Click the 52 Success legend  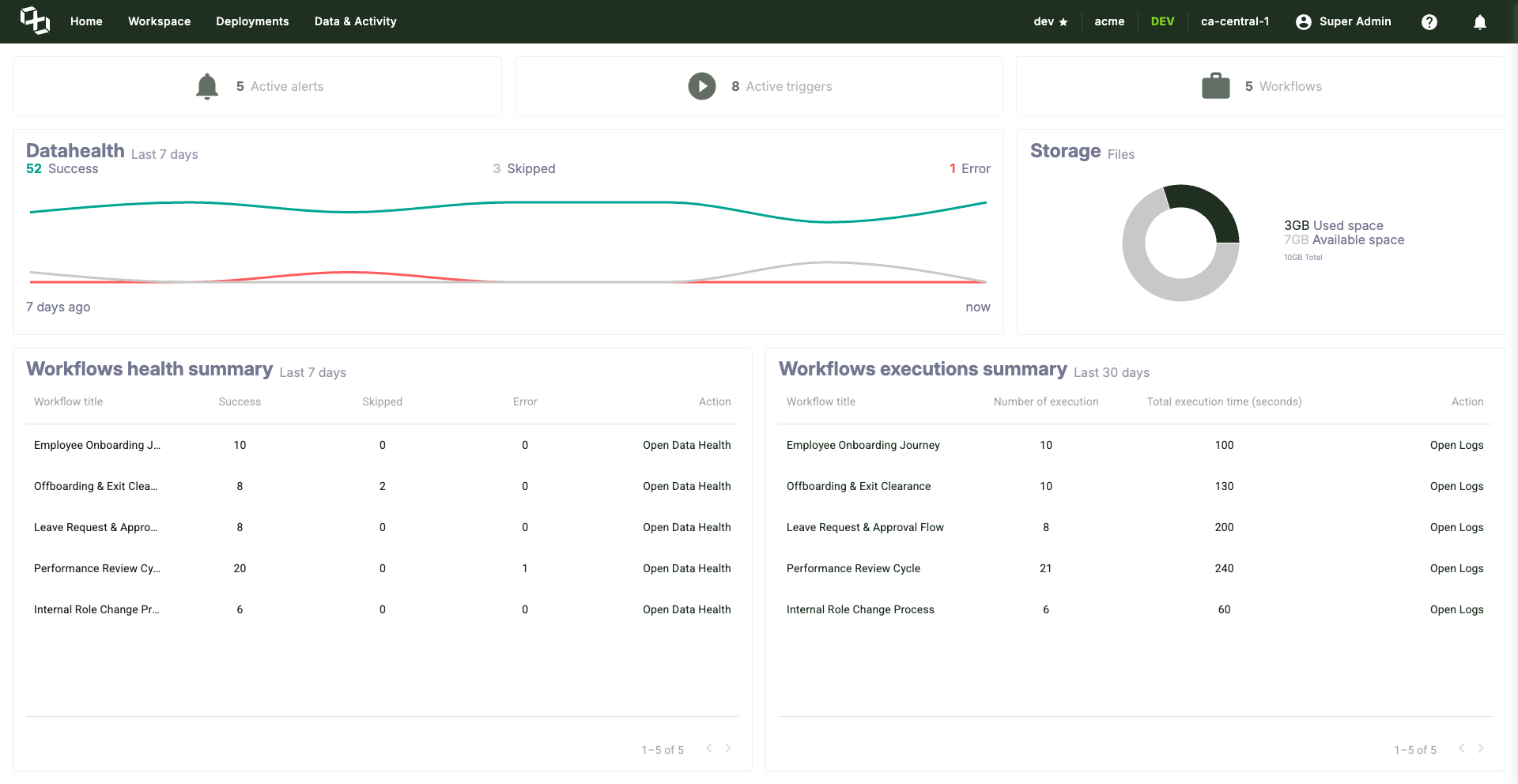point(62,168)
